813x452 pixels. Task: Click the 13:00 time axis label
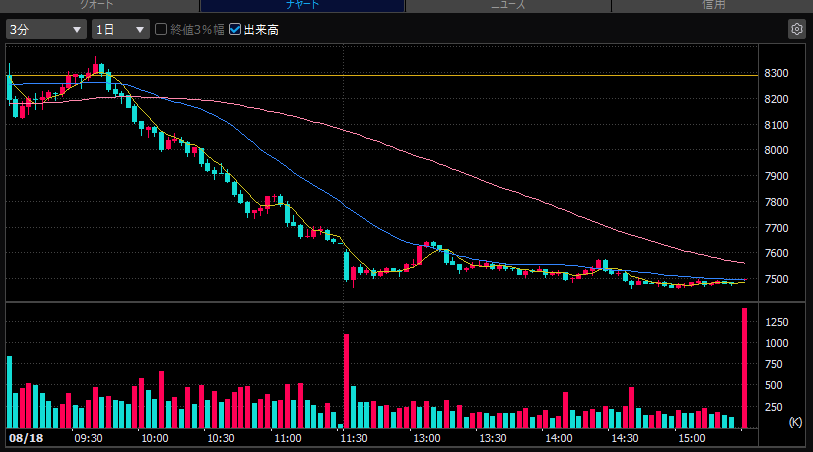tap(427, 438)
